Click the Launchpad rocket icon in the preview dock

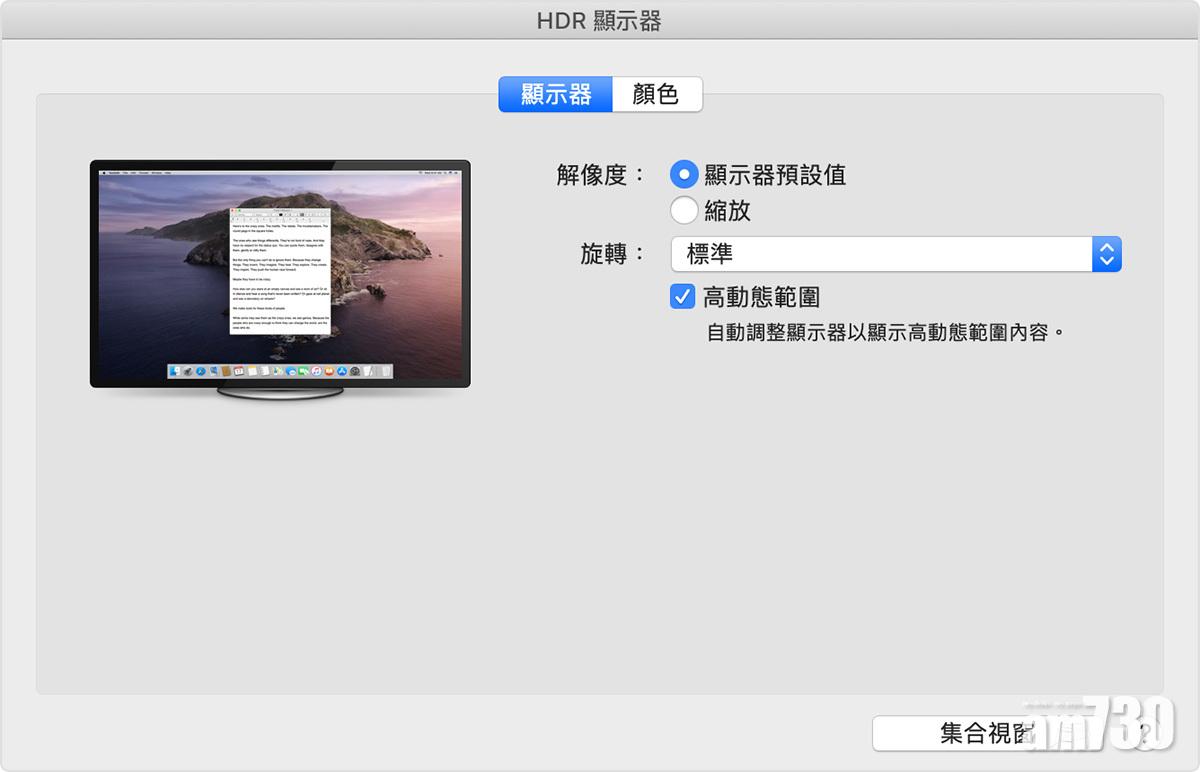[187, 371]
